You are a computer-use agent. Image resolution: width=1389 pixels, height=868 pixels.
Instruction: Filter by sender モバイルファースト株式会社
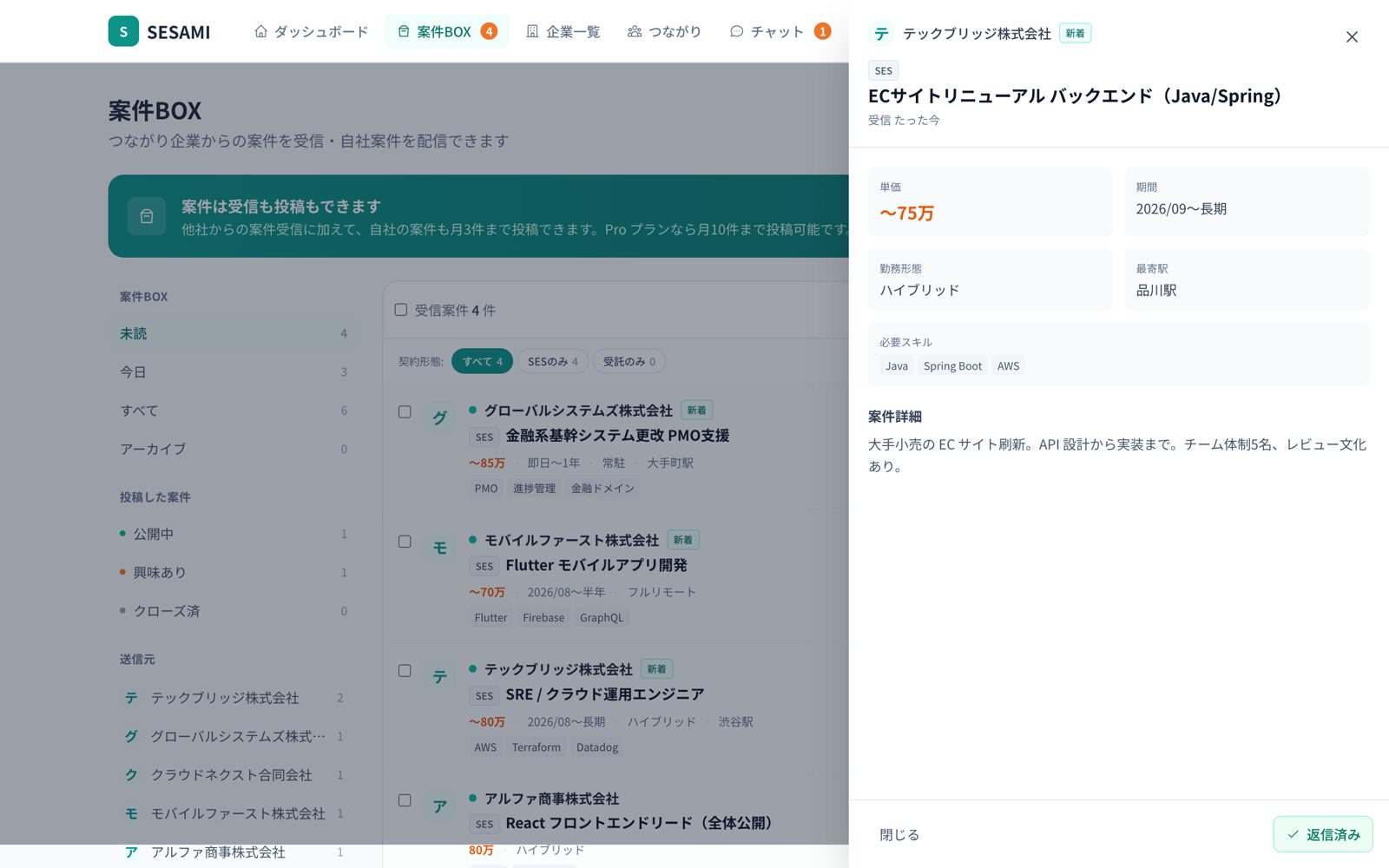(233, 813)
